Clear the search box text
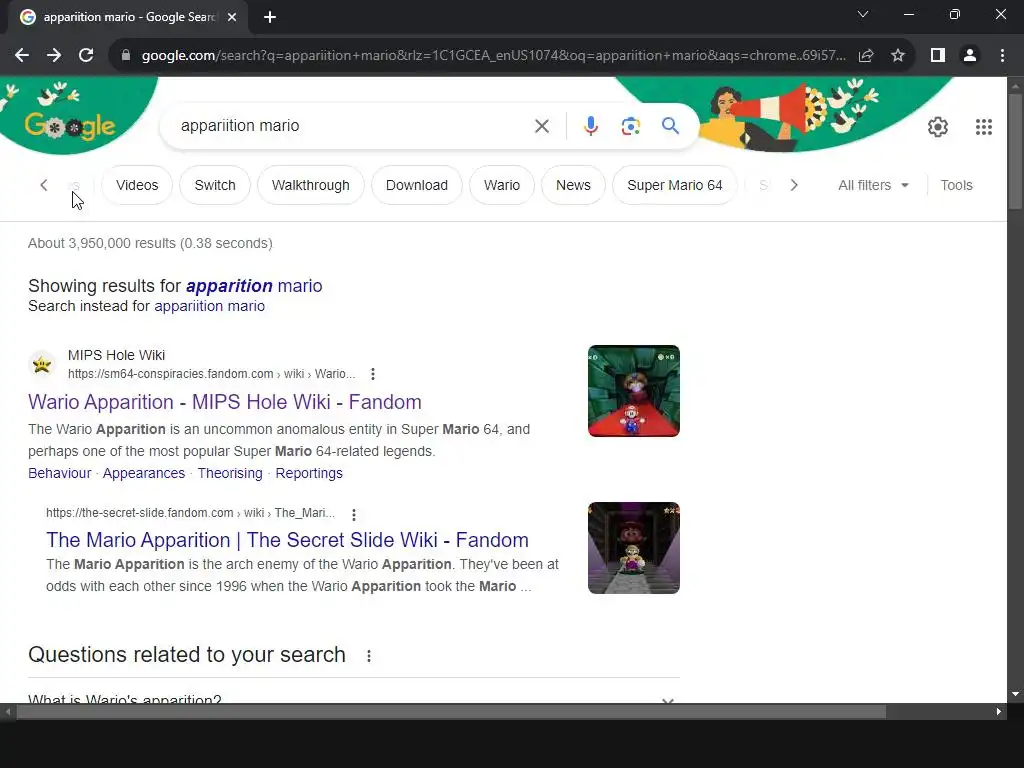Viewport: 1024px width, 768px height. click(x=541, y=126)
